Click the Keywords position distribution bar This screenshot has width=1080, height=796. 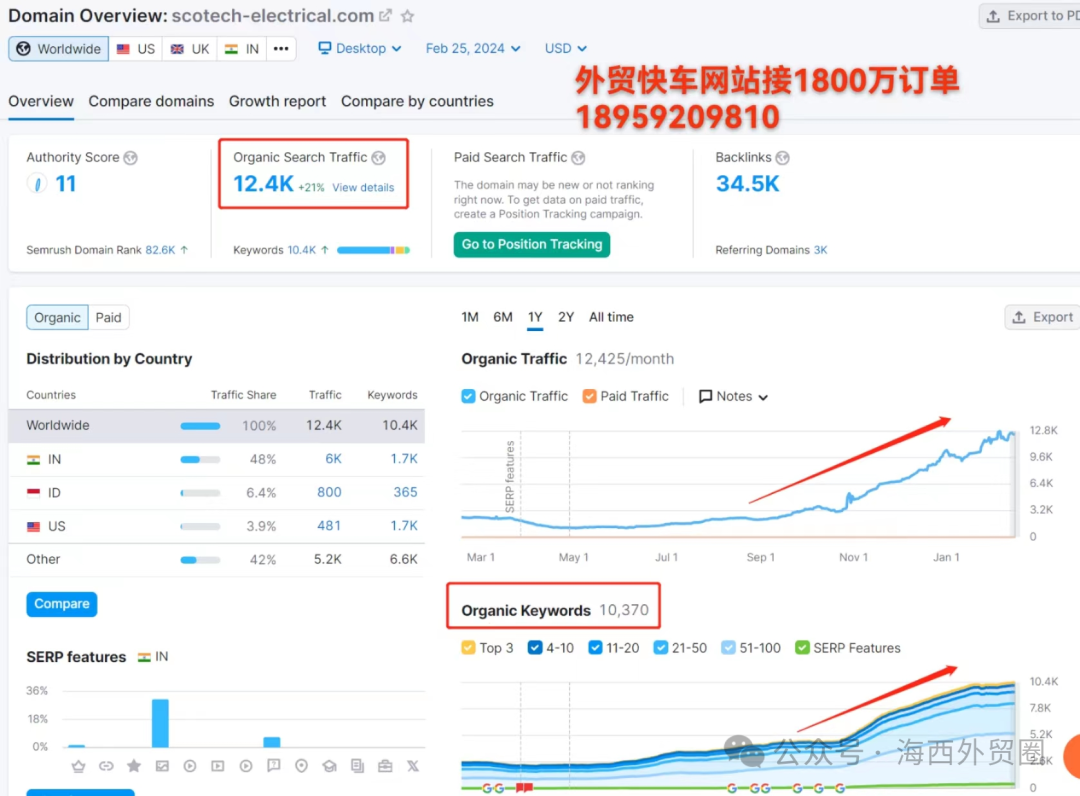[x=373, y=250]
